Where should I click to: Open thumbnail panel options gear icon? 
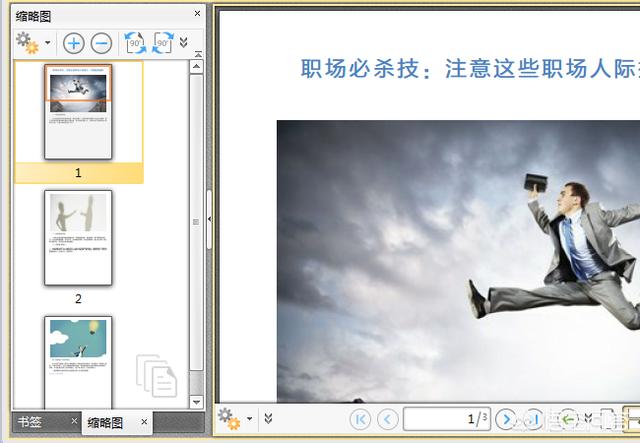click(x=27, y=42)
